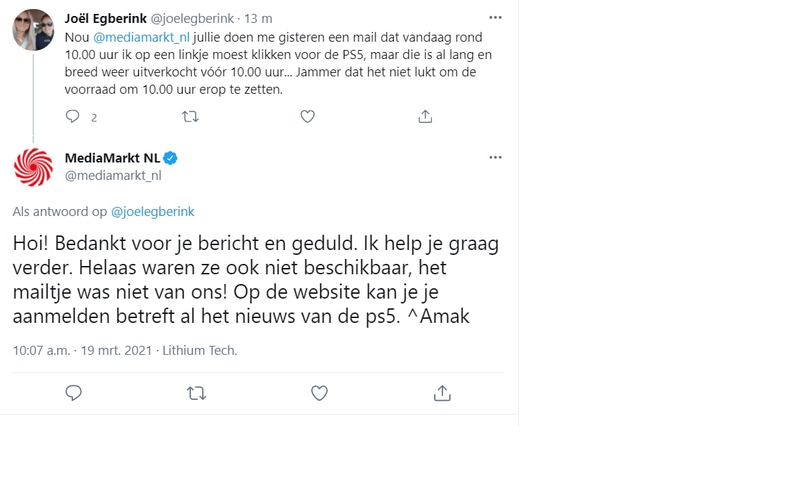Like the MediaMarkt NL reply
Viewport: 800px width, 500px height.
[319, 393]
